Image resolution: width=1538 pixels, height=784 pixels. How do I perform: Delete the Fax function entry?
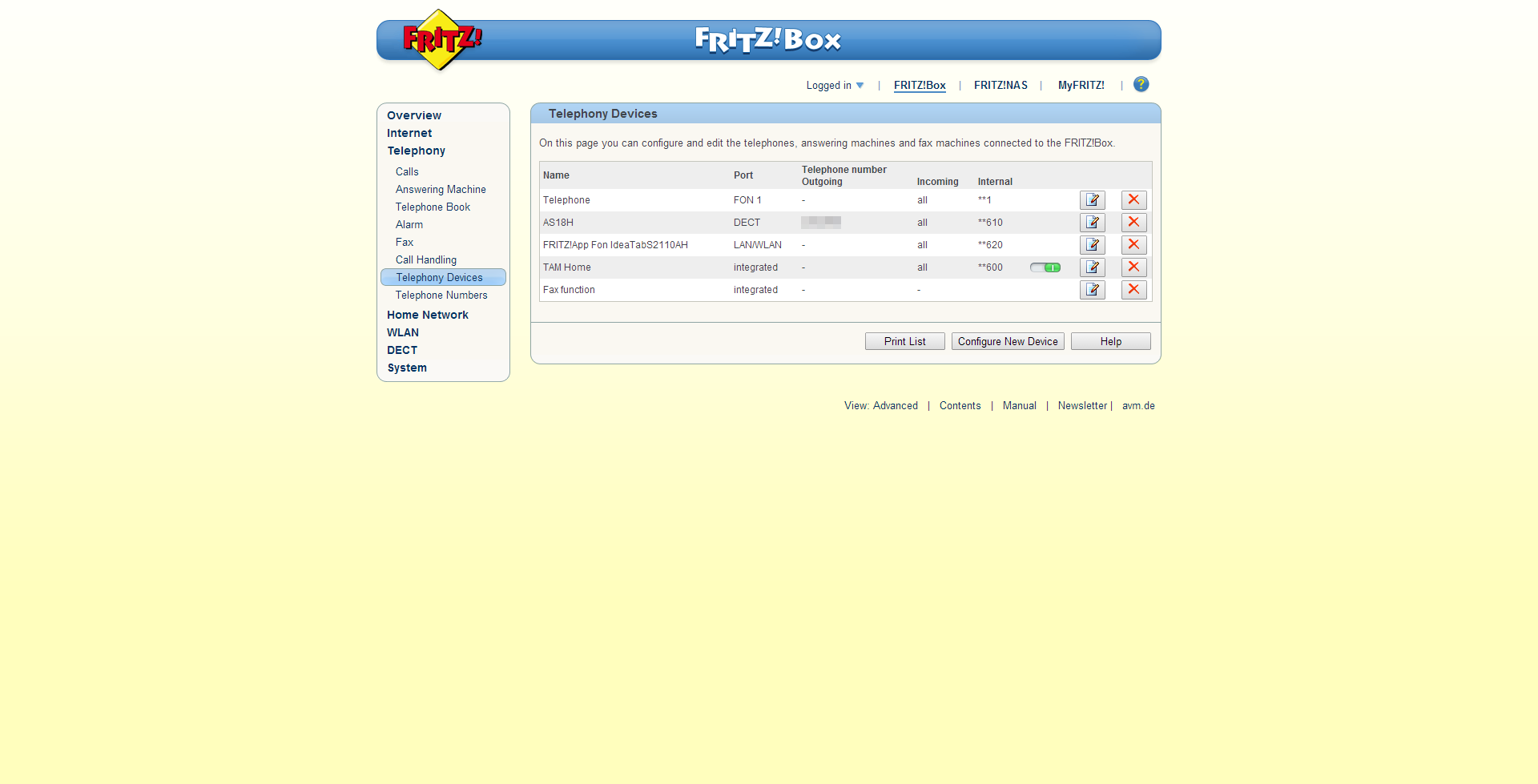[x=1134, y=290]
